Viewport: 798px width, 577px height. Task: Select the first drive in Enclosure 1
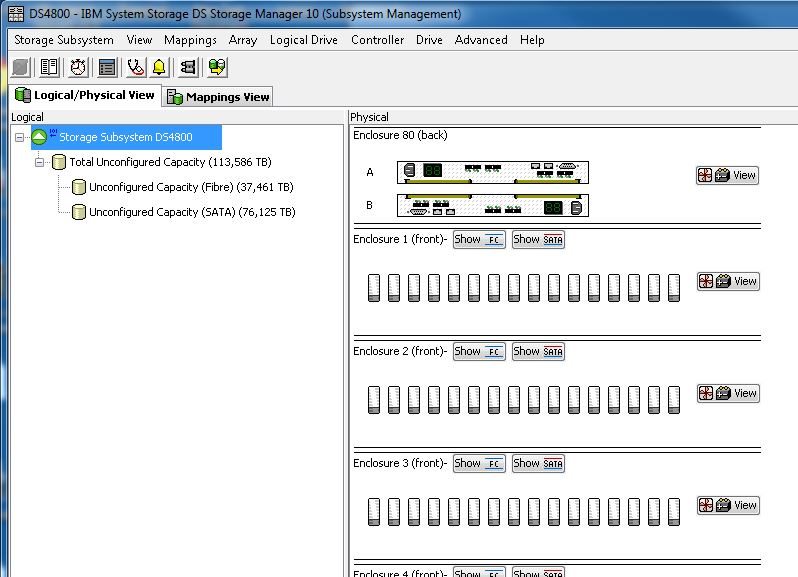click(374, 287)
